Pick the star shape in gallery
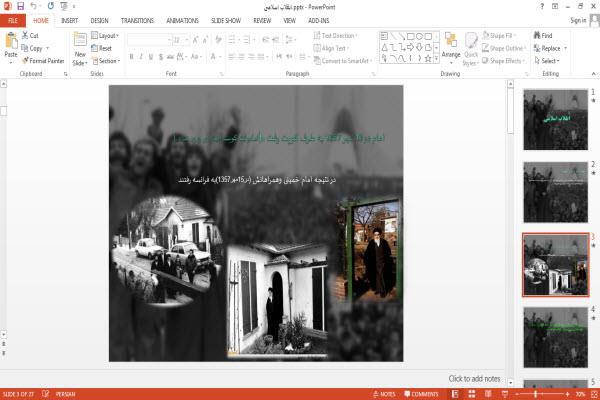 pos(428,59)
